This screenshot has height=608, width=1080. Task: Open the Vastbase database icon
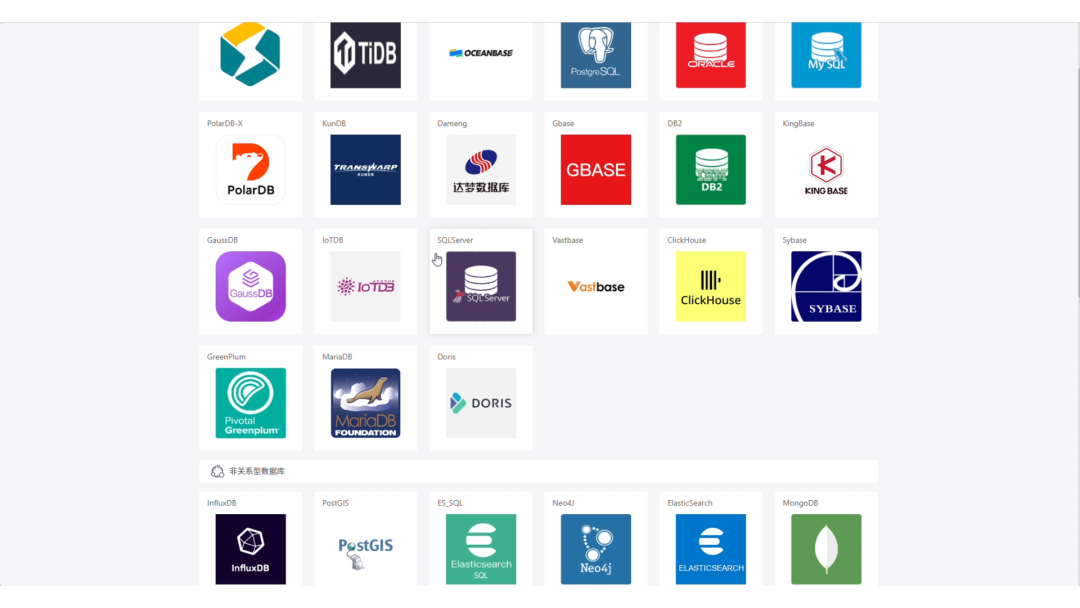pos(596,286)
